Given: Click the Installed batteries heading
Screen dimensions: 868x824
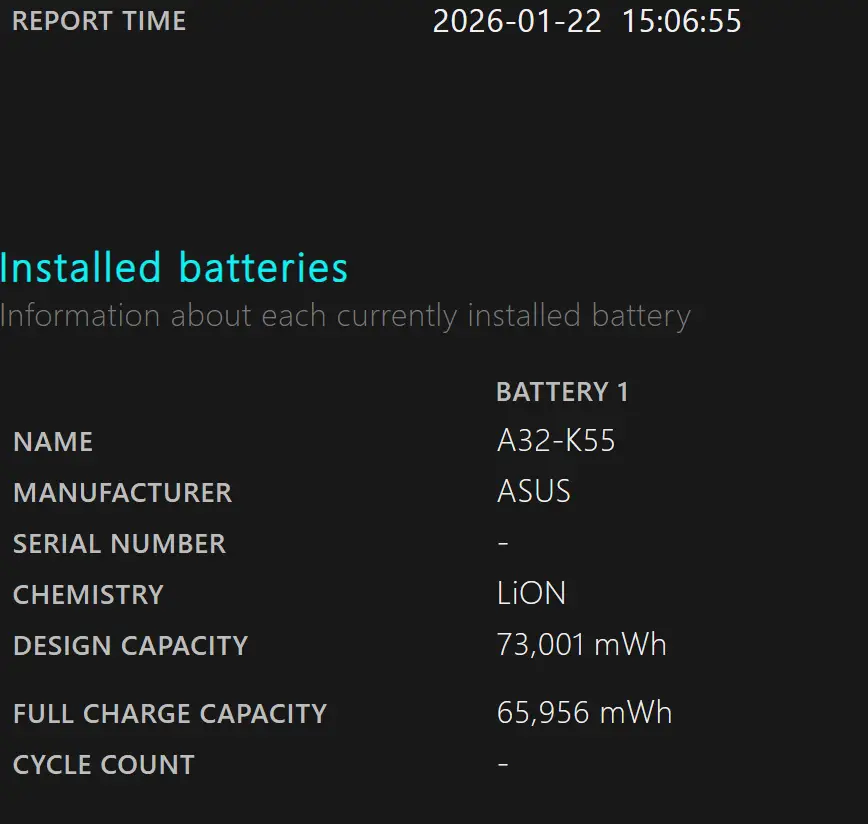Looking at the screenshot, I should coord(174,268).
